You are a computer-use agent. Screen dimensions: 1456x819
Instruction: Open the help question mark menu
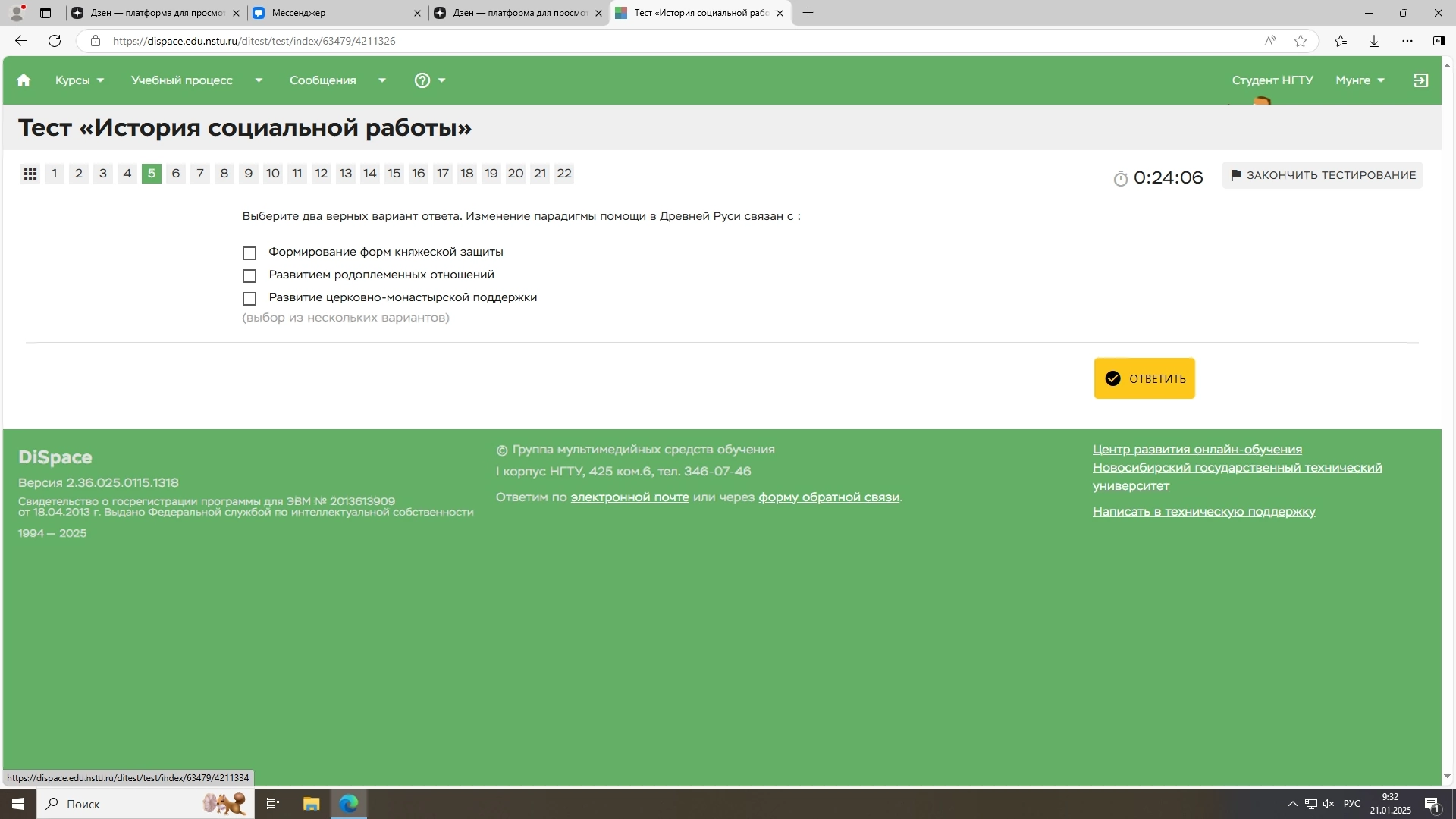[x=429, y=80]
